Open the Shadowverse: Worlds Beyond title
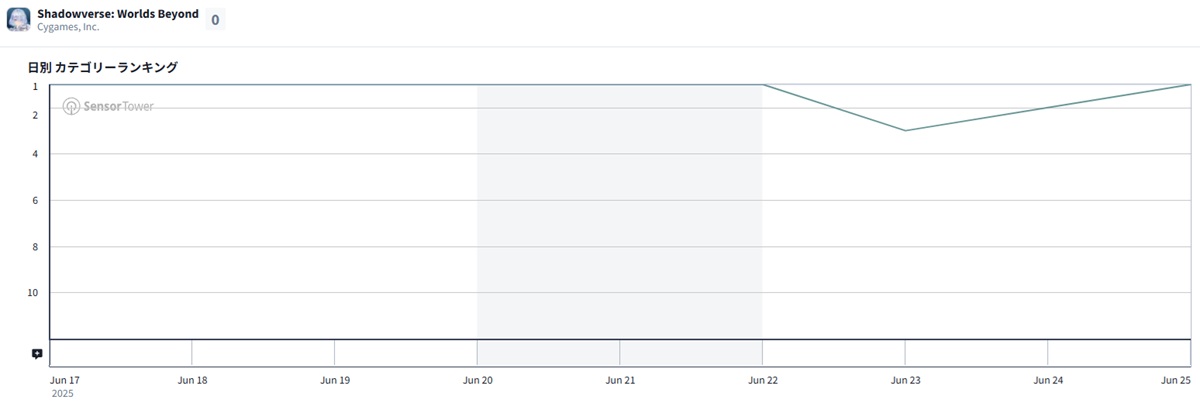The width and height of the screenshot is (1200, 403). pyautogui.click(x=118, y=14)
